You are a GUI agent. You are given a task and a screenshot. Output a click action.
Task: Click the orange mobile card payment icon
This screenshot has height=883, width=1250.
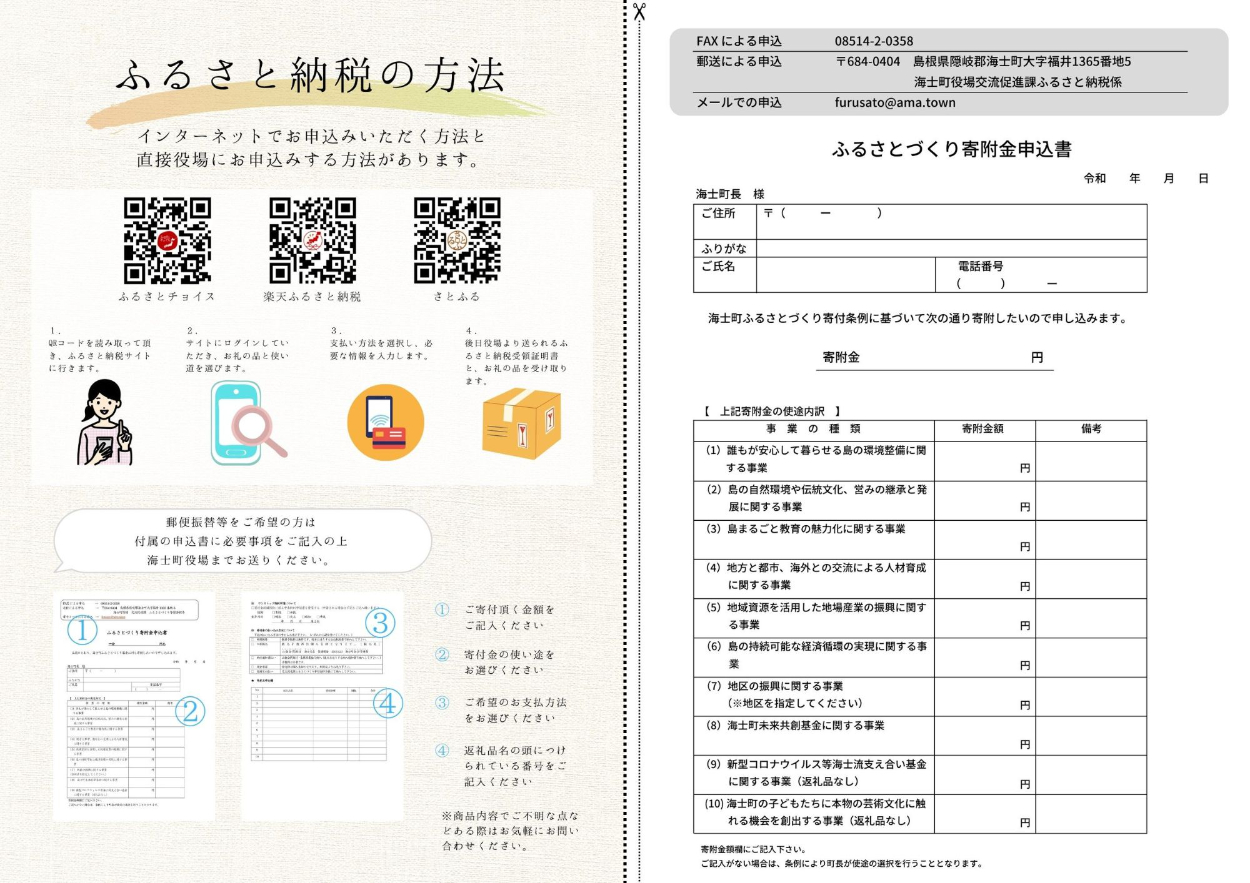click(385, 422)
